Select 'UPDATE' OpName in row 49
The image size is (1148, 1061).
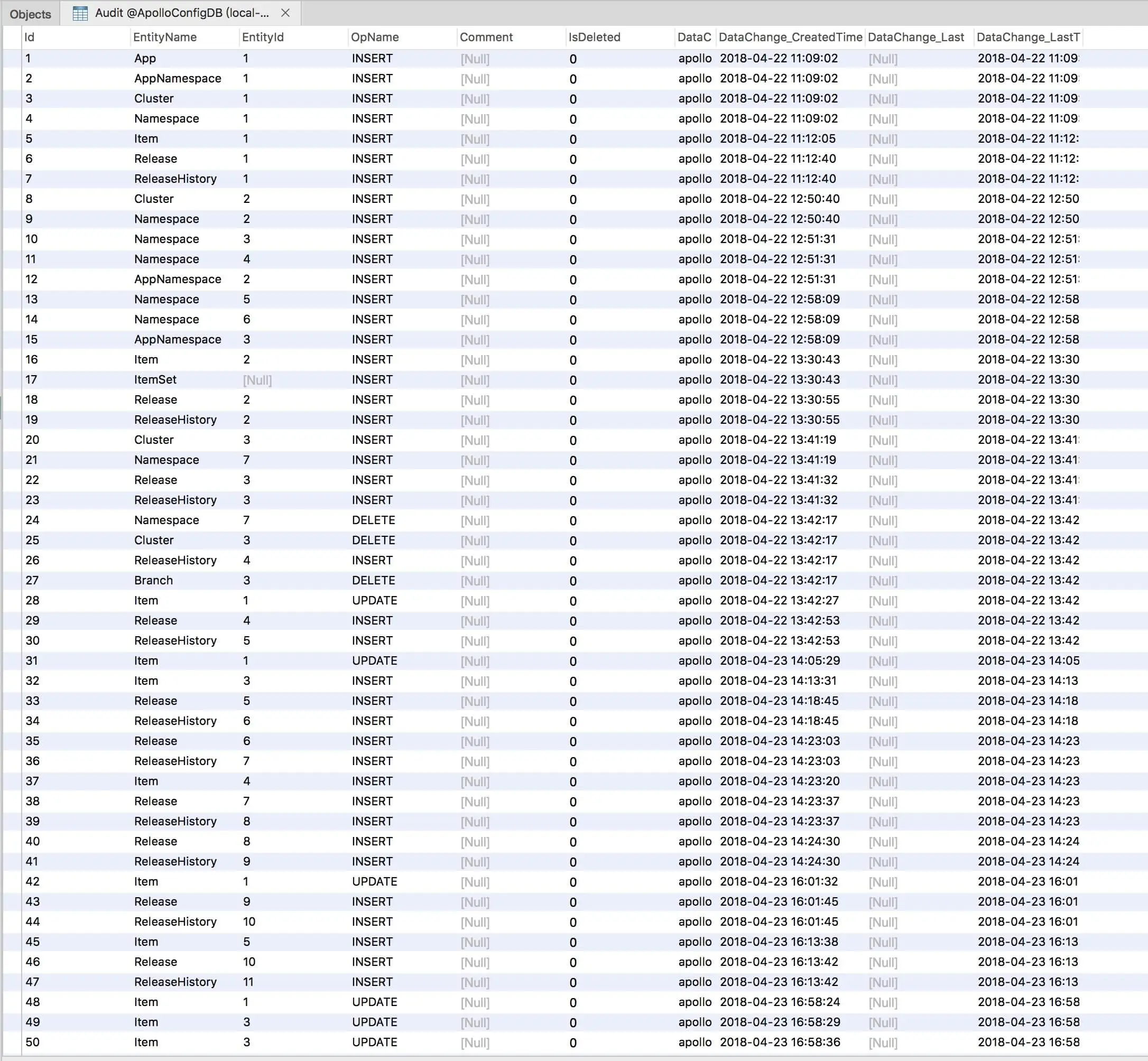tap(374, 1022)
